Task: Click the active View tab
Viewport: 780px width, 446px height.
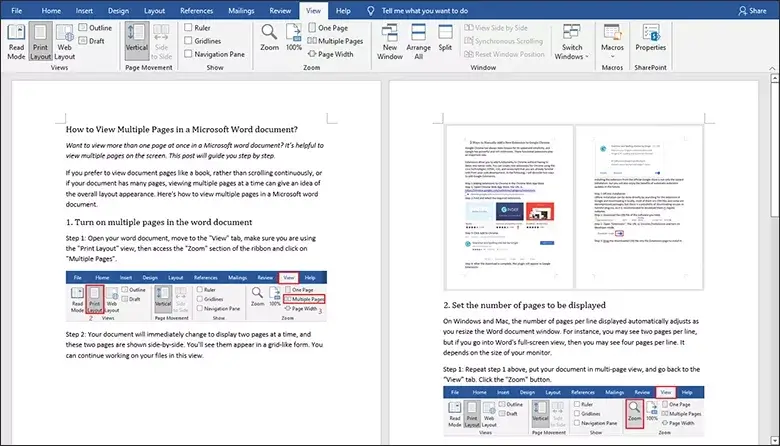Action: [313, 10]
